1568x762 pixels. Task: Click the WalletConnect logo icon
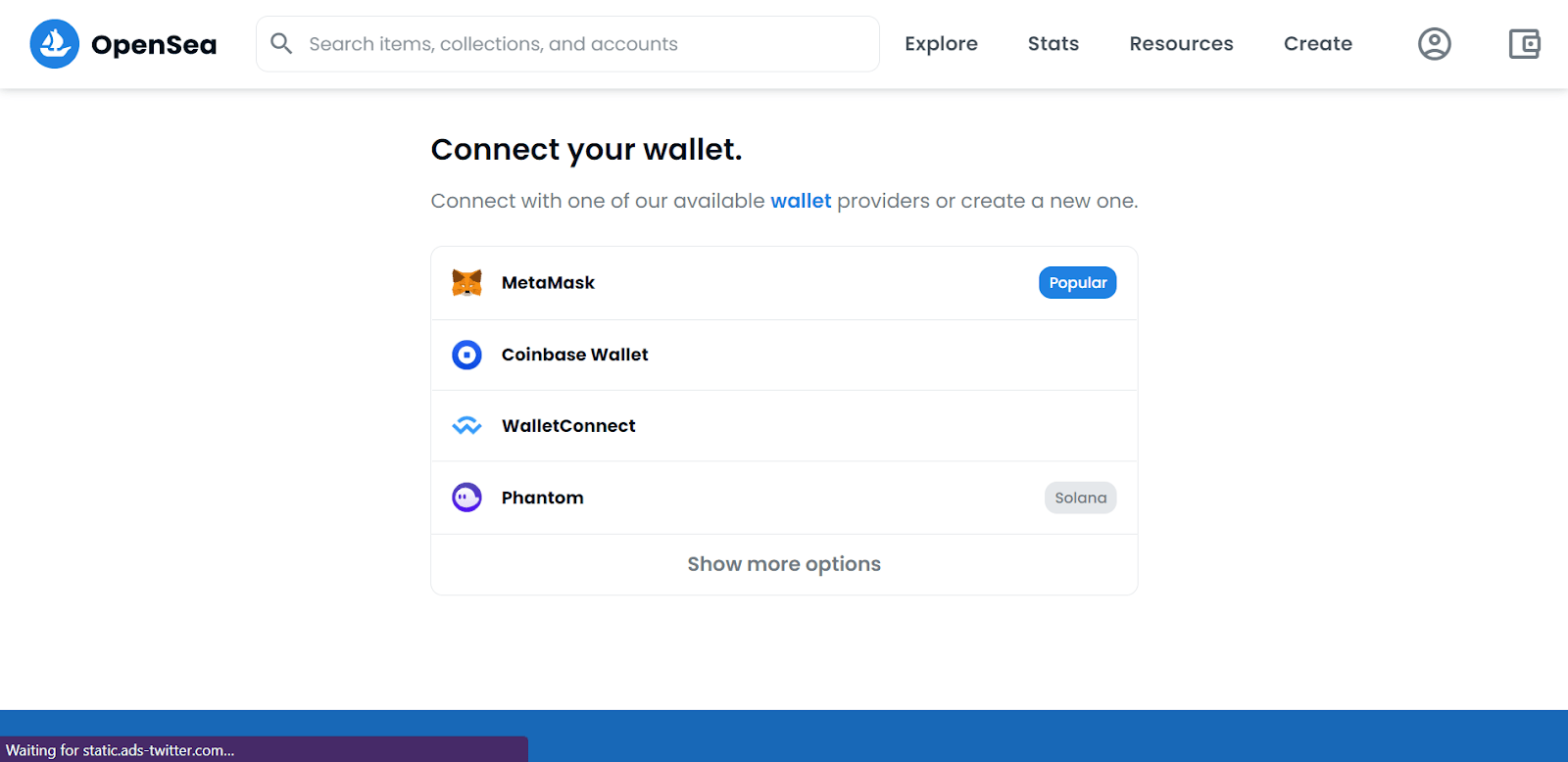coord(466,426)
